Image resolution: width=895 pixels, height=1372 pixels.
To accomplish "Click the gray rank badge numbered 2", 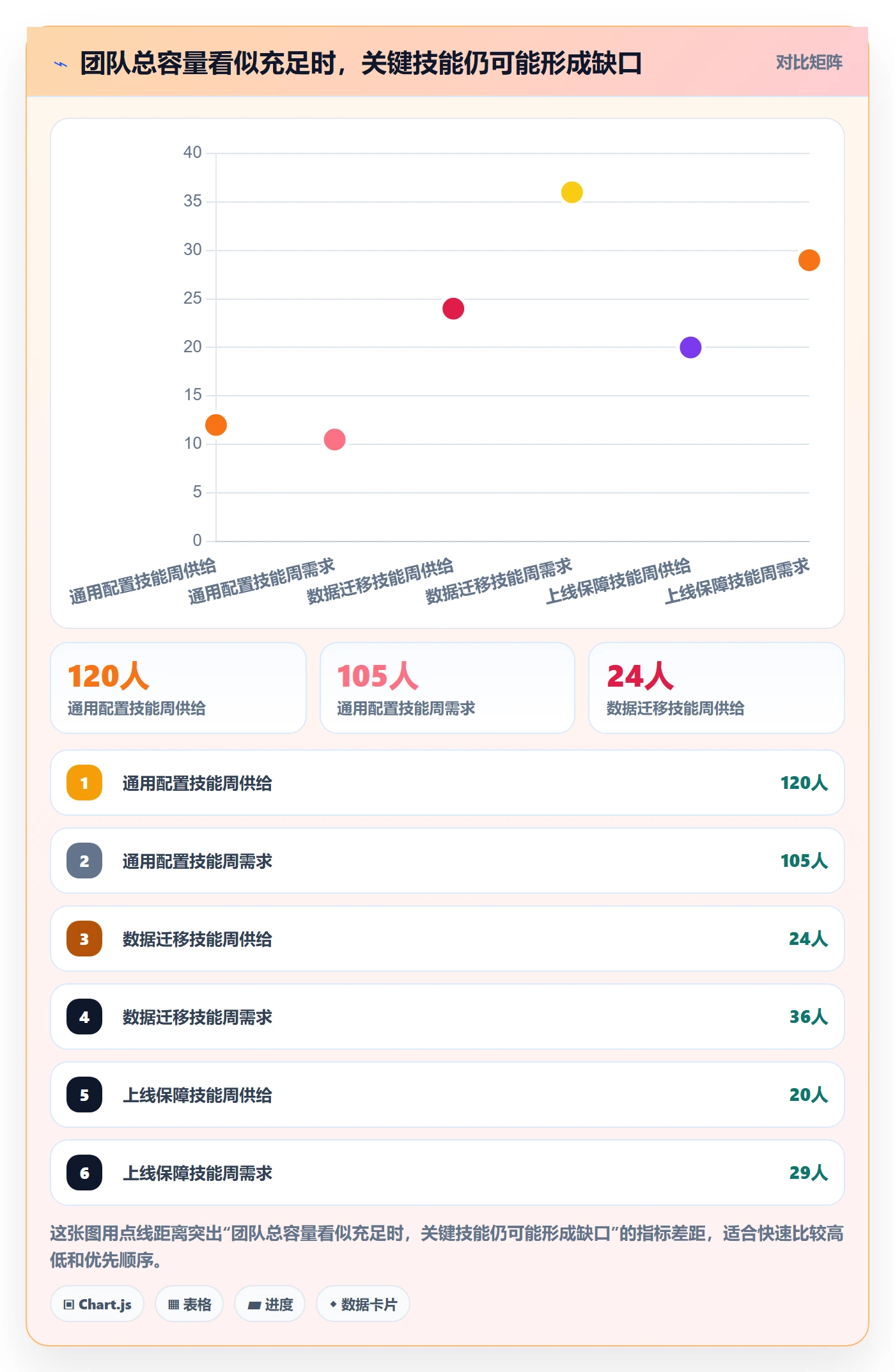I will [x=84, y=861].
